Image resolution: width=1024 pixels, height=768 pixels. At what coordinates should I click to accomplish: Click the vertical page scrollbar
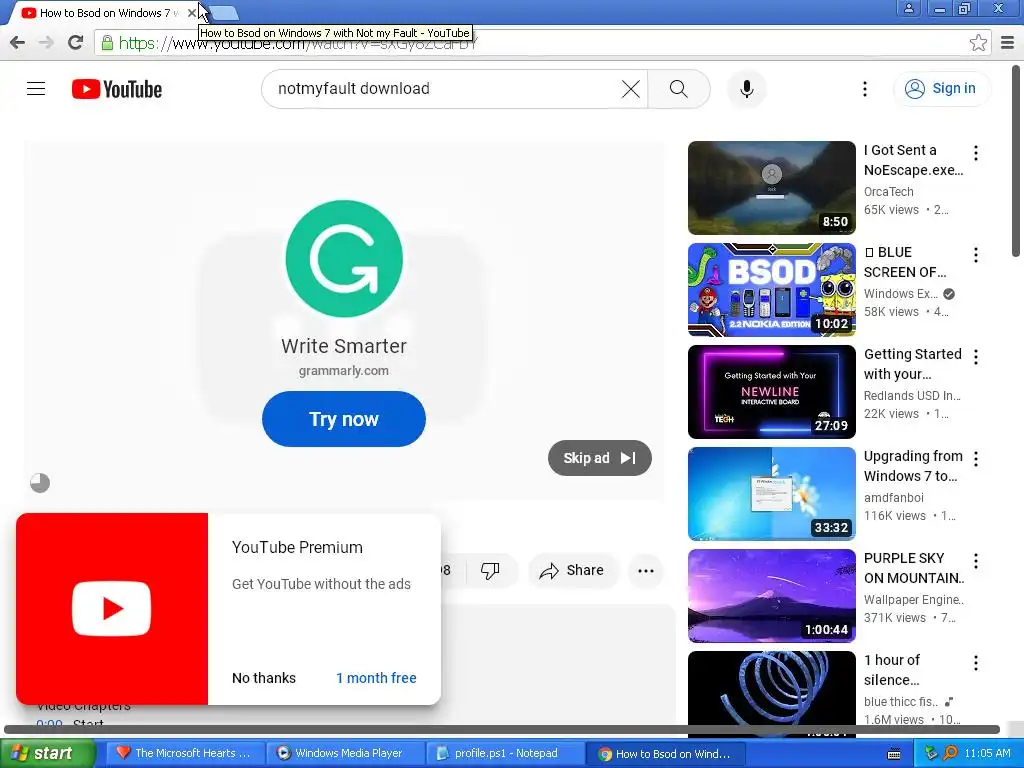[1016, 161]
